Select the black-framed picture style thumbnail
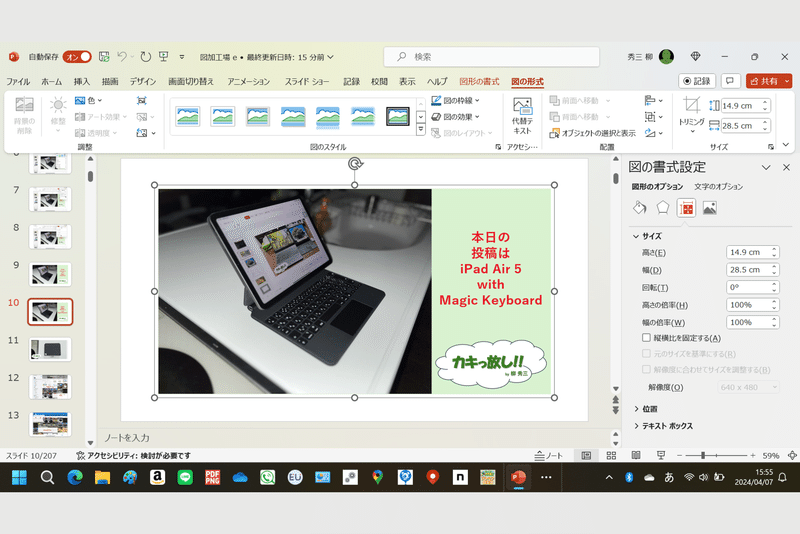Screen dimensions: 800x534 (x=397, y=116)
